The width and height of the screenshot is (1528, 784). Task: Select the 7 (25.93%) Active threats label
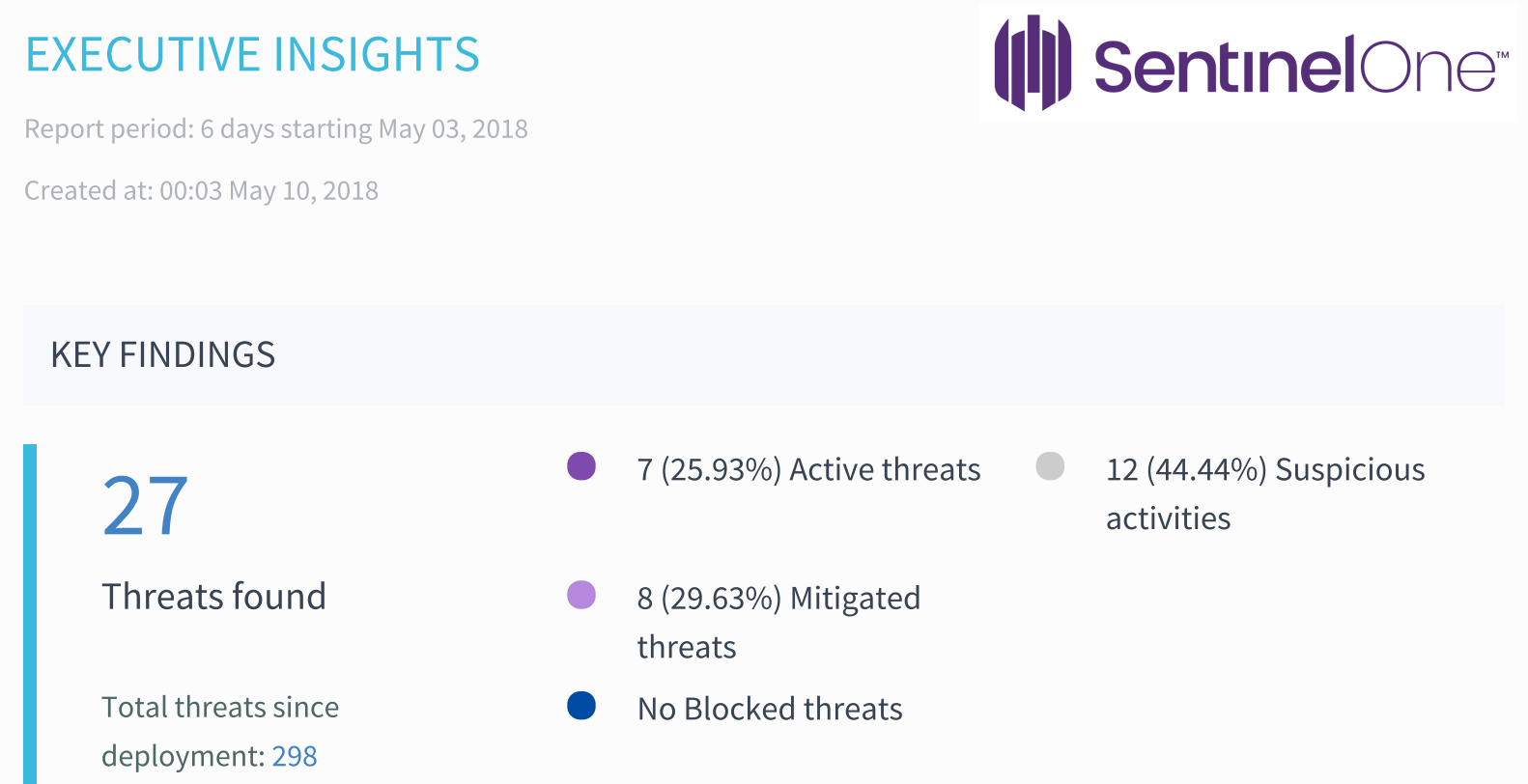[808, 470]
